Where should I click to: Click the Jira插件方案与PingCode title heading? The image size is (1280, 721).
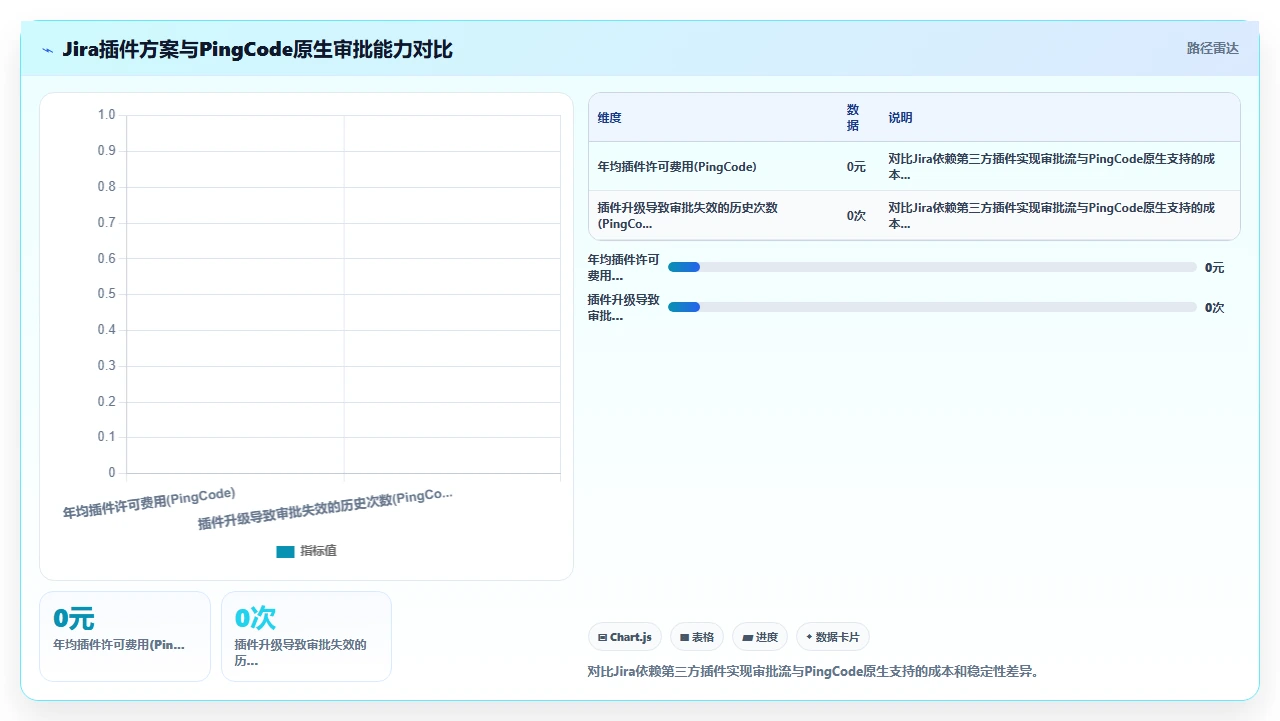(257, 49)
